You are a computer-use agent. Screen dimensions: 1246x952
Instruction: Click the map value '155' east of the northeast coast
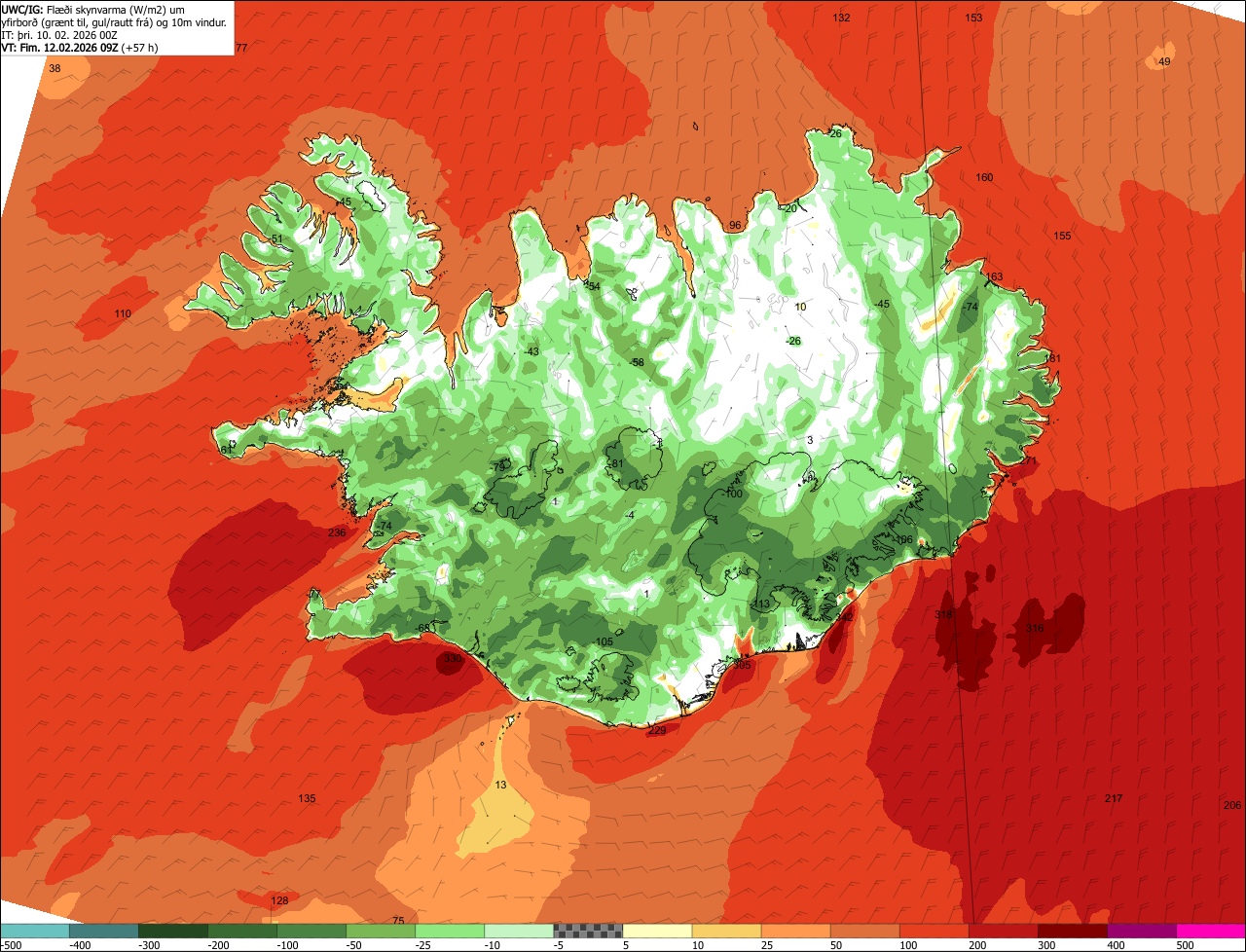1062,236
